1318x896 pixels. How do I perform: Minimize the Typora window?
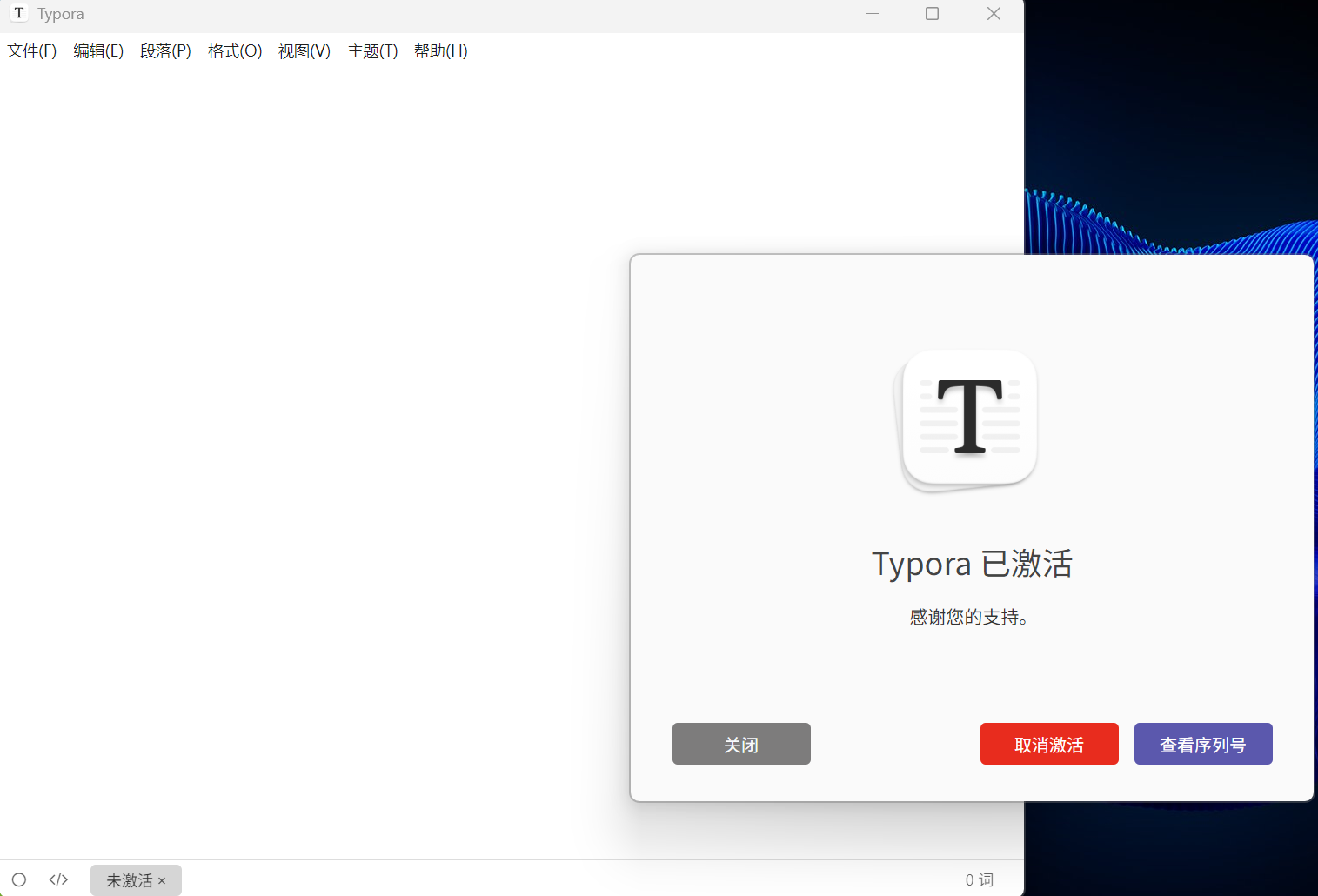tap(872, 13)
